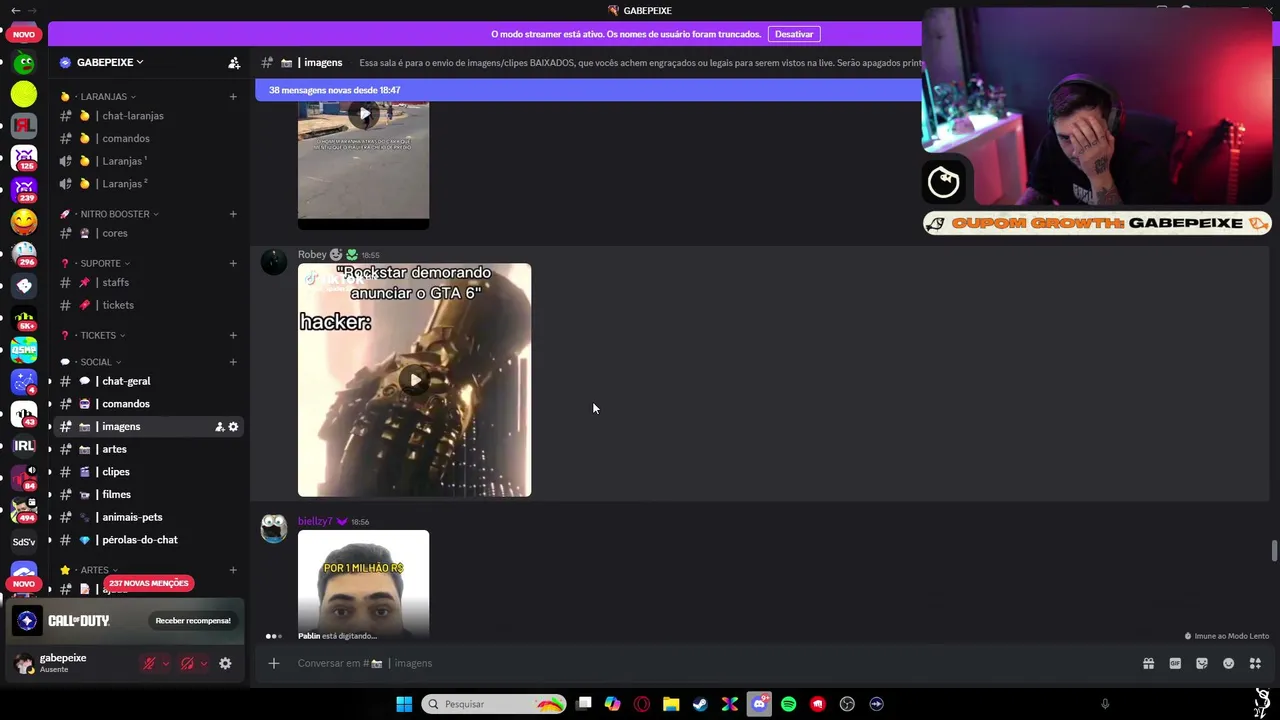The height and width of the screenshot is (720, 1280).
Task: Play the top street video clip
Action: click(x=363, y=114)
